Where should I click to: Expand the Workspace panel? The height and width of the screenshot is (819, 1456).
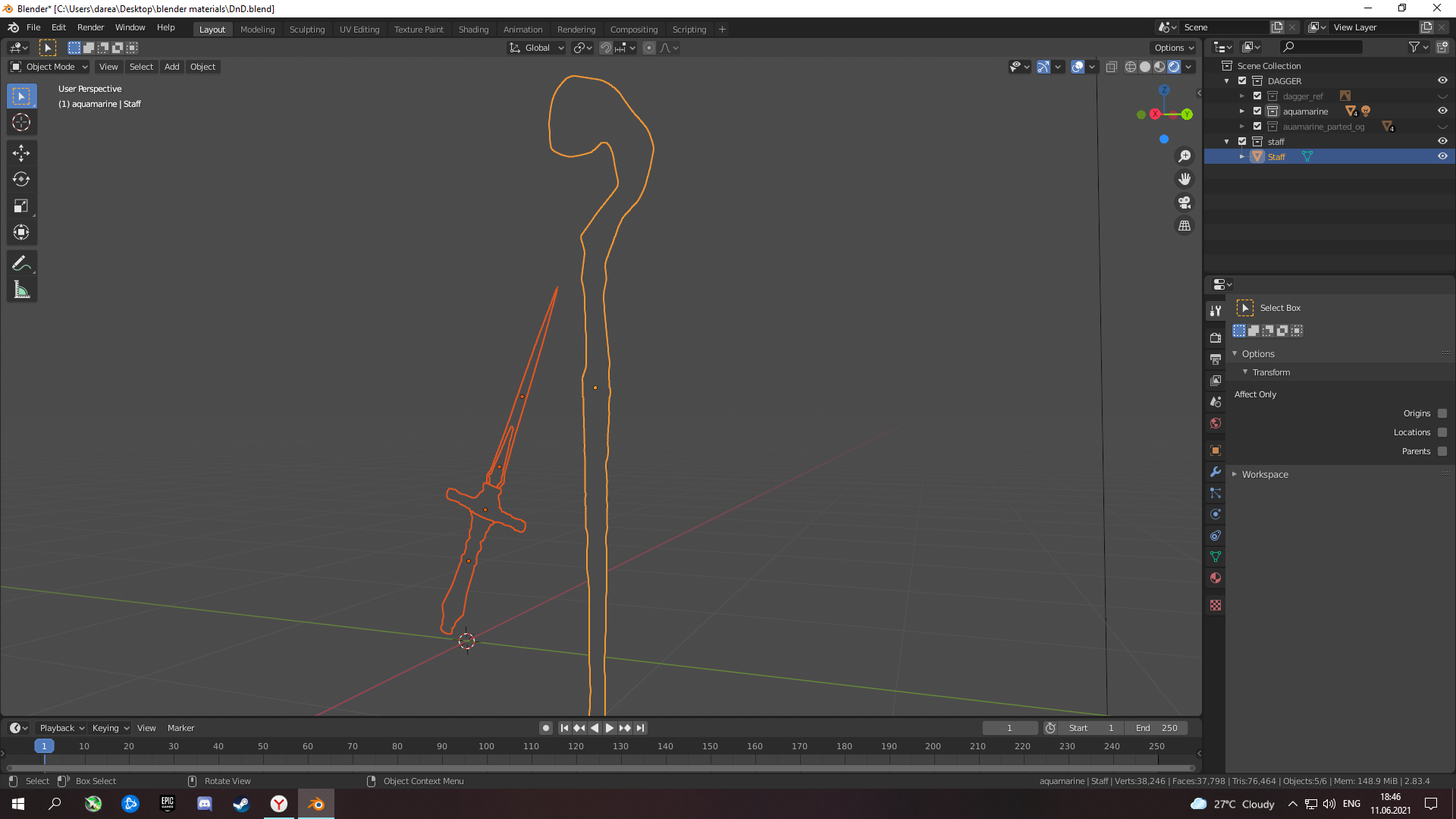(1265, 474)
